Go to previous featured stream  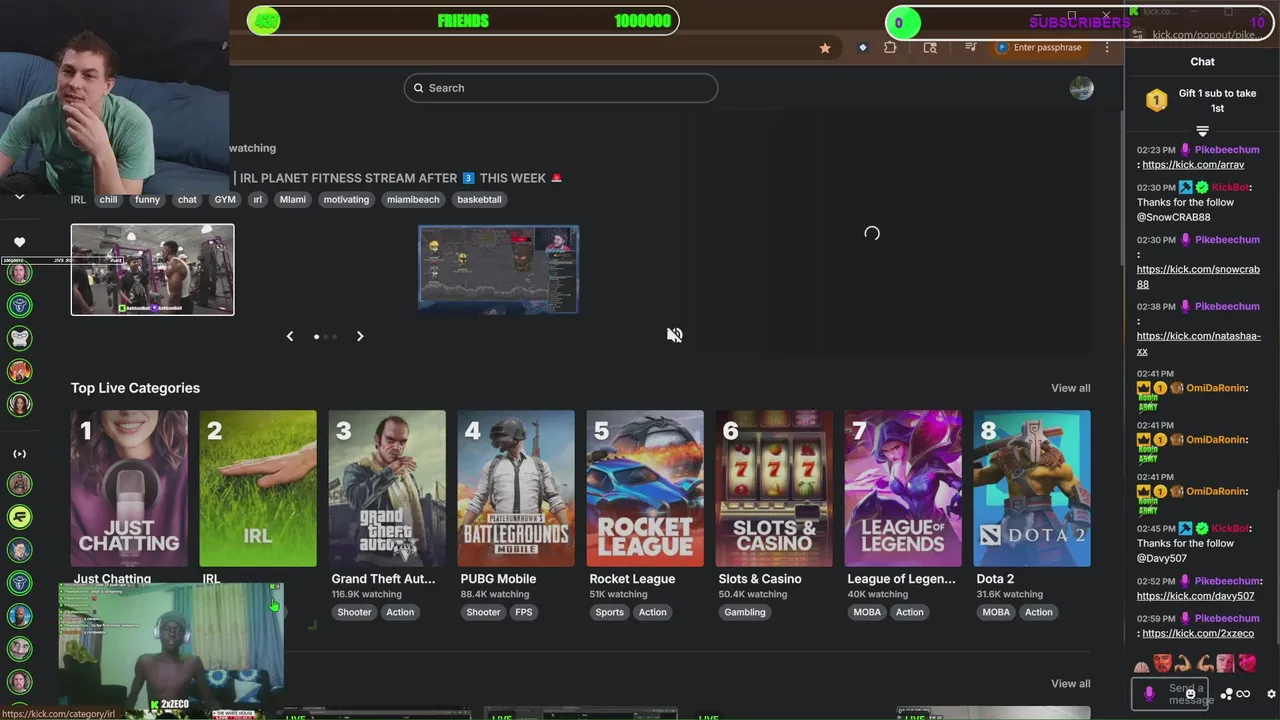tap(290, 336)
